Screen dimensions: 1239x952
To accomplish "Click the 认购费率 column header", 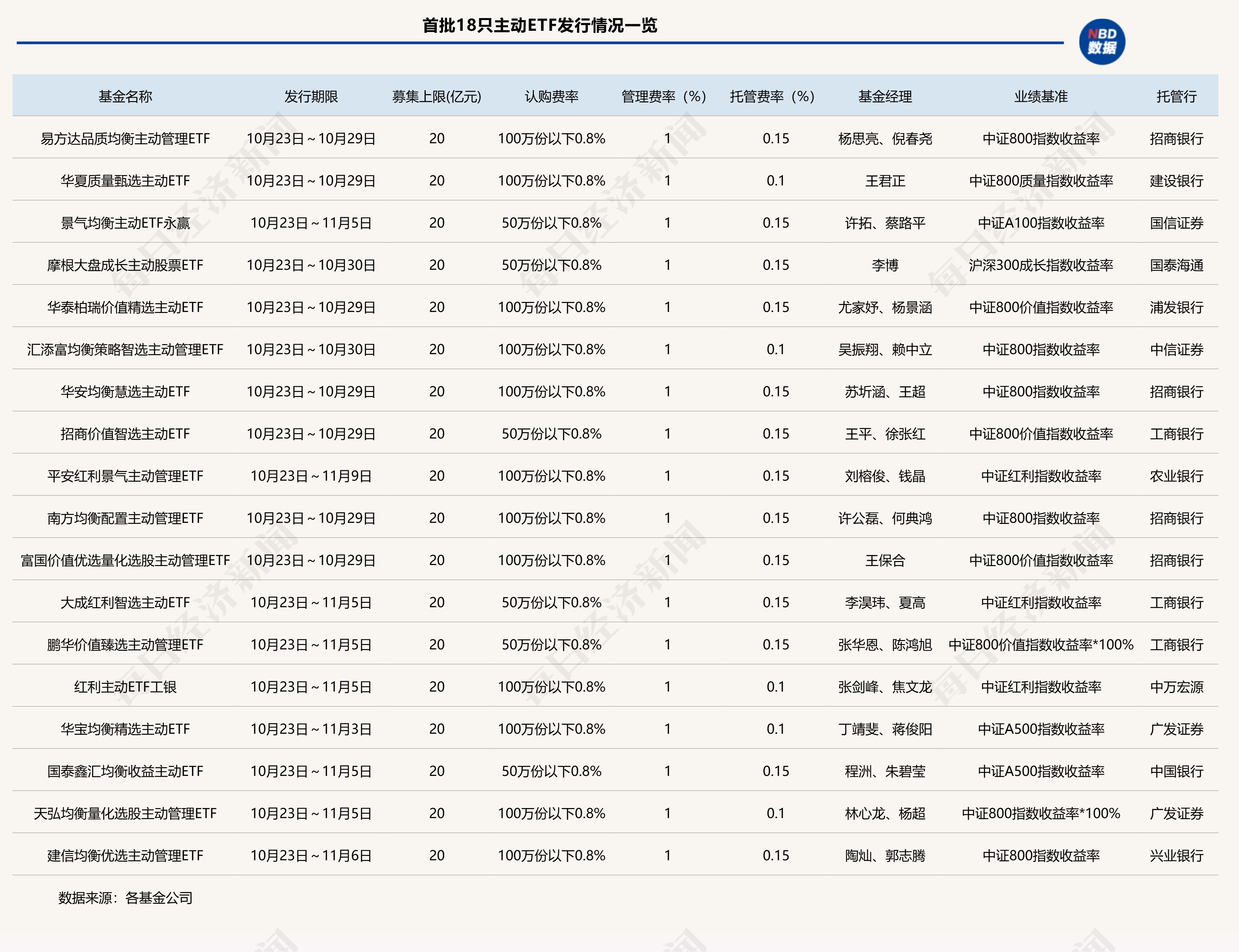I will click(552, 96).
